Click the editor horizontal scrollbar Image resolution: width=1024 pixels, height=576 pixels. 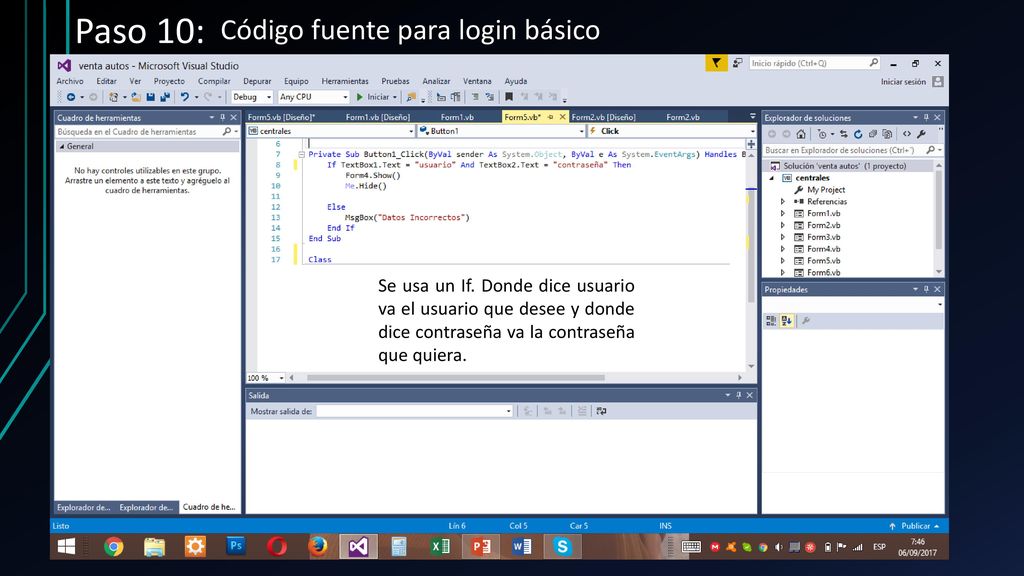tap(455, 377)
